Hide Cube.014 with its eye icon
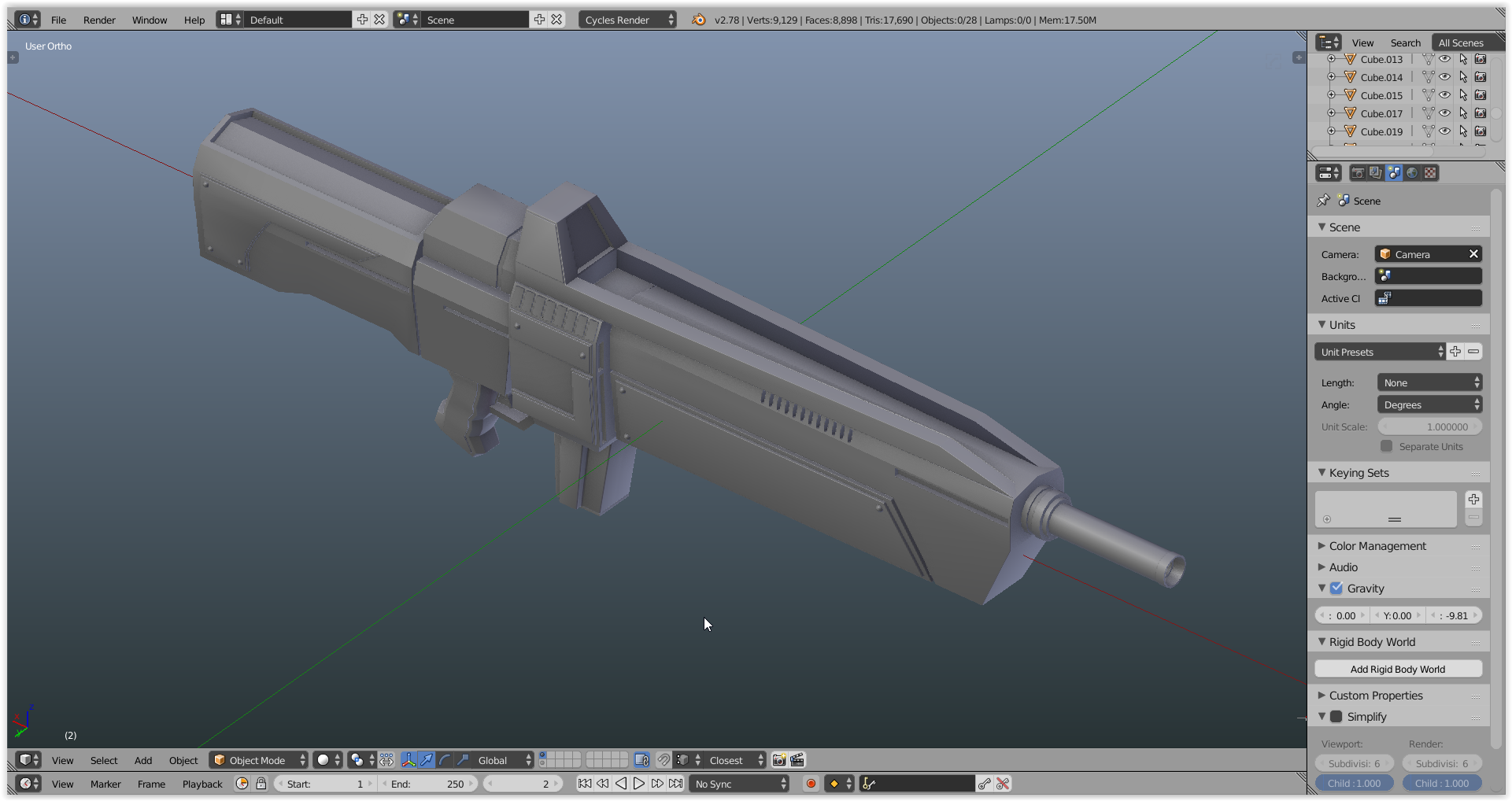Screen dimensions: 1512x801 pos(1445,77)
